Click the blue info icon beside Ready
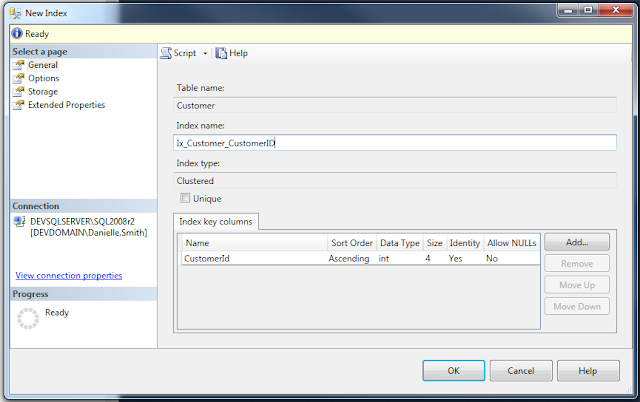This screenshot has width=640, height=402. (17, 33)
